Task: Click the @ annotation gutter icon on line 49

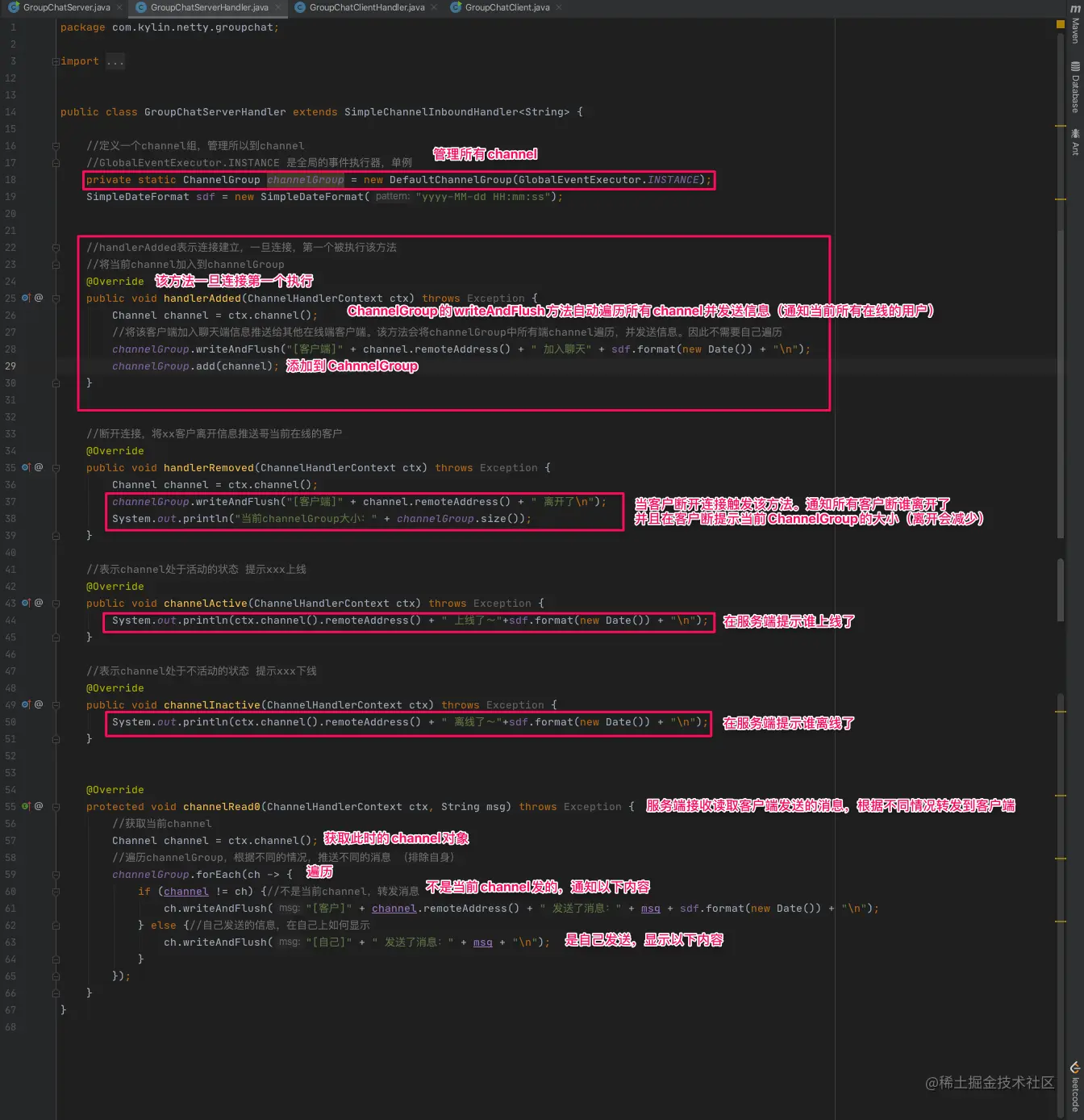Action: [39, 704]
